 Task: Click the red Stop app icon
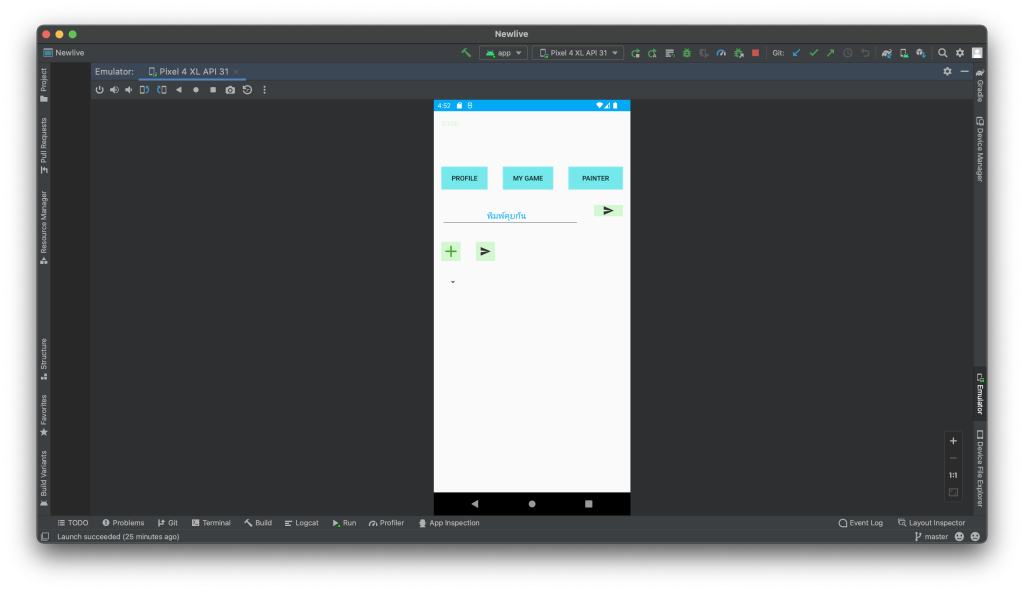pos(755,53)
